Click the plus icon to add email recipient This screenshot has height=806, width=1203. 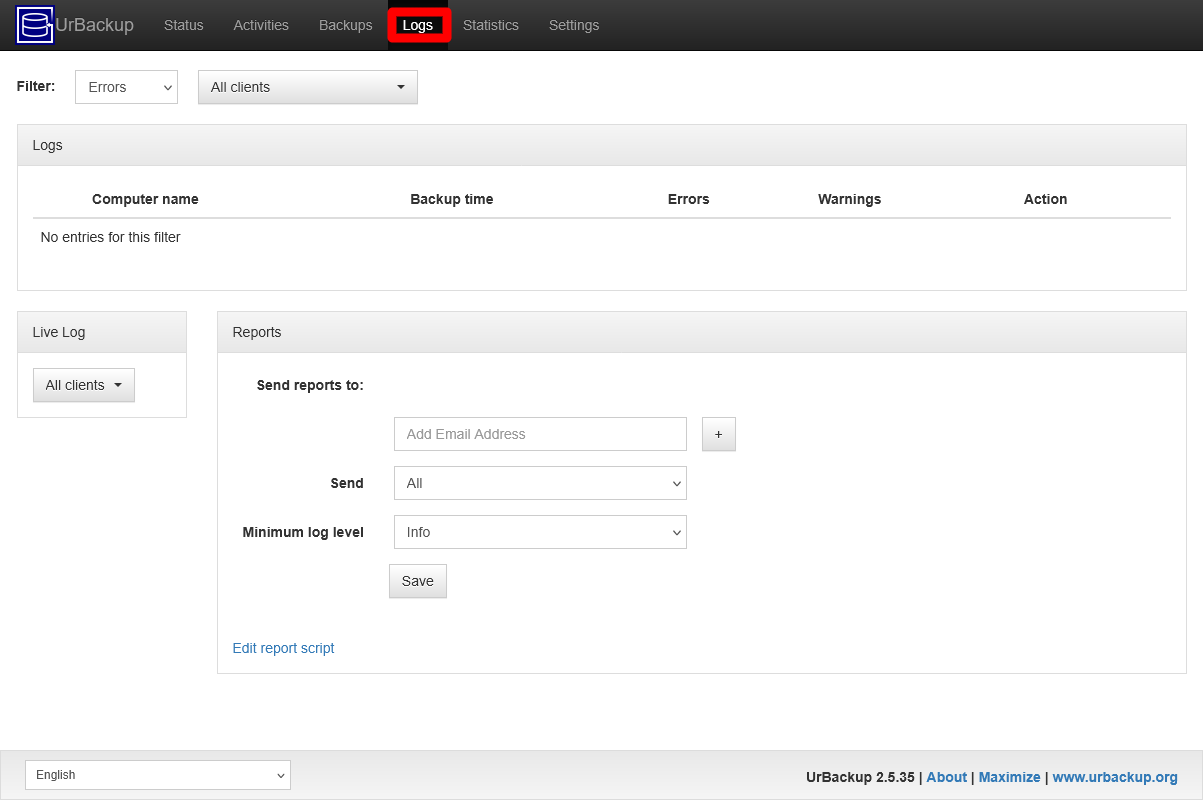pos(718,434)
